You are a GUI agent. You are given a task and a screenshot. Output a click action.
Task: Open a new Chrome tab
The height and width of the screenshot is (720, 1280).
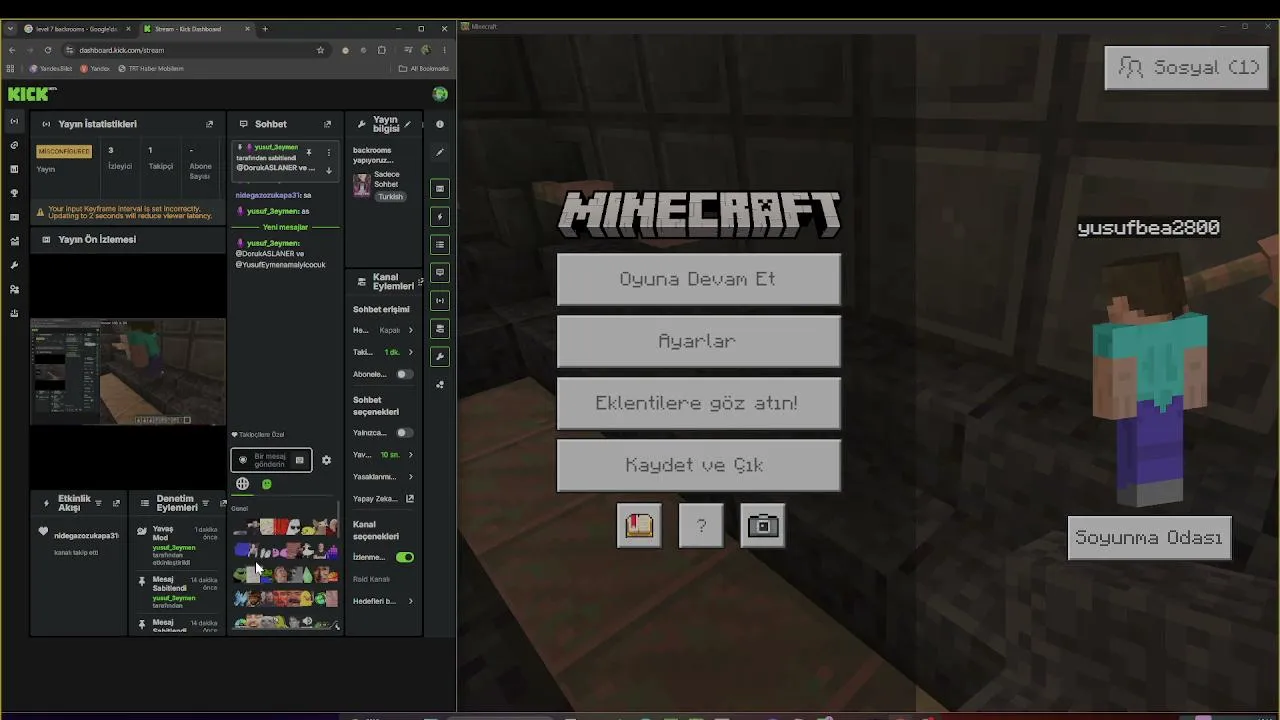click(265, 29)
